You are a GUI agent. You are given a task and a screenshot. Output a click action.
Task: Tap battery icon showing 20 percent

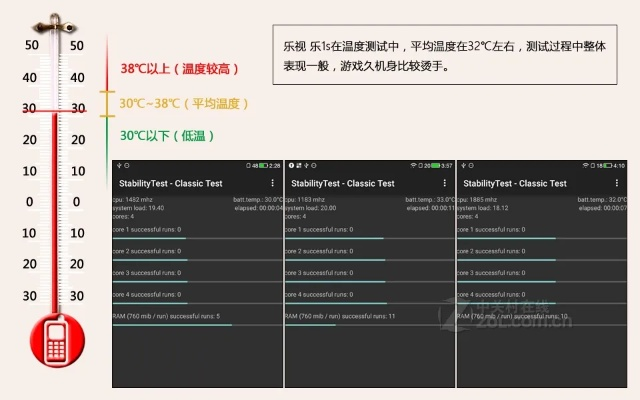tap(436, 165)
